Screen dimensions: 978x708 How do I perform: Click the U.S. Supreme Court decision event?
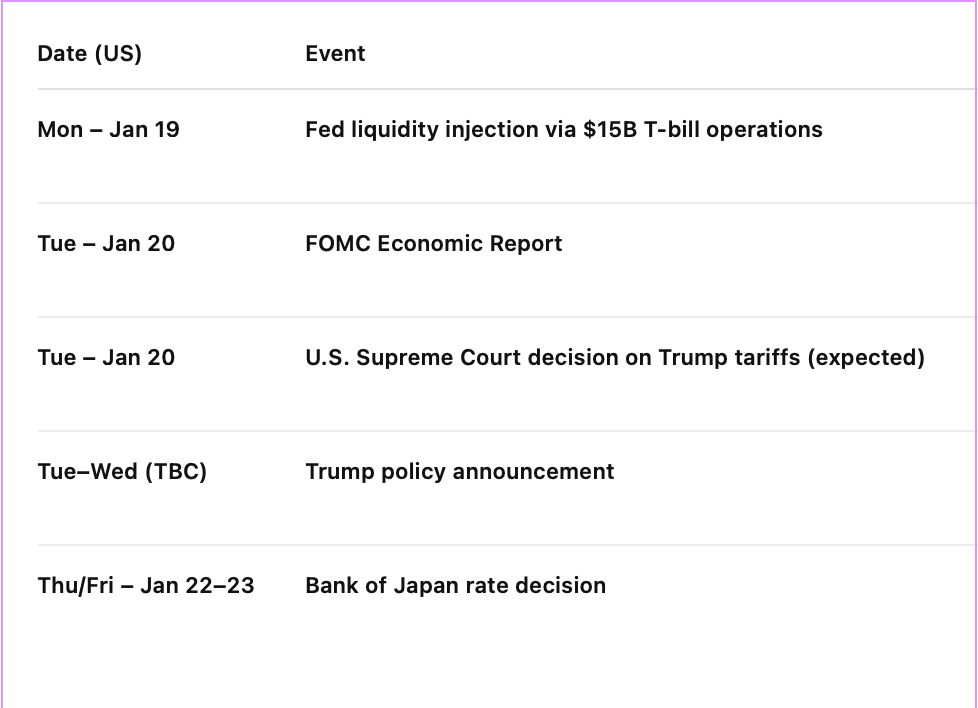pos(614,358)
